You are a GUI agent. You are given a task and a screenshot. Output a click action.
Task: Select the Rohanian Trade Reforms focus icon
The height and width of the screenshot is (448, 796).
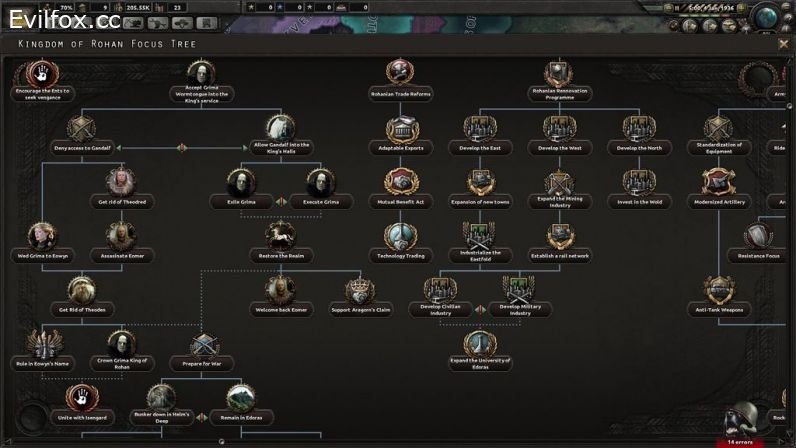(x=400, y=72)
